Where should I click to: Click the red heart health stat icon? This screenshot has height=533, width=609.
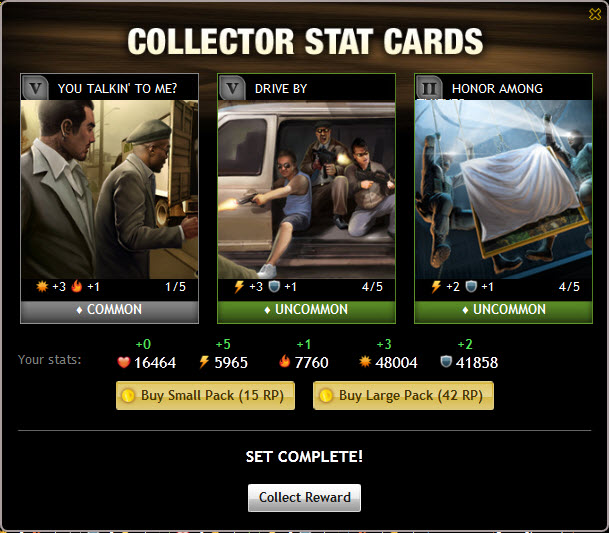pos(124,362)
